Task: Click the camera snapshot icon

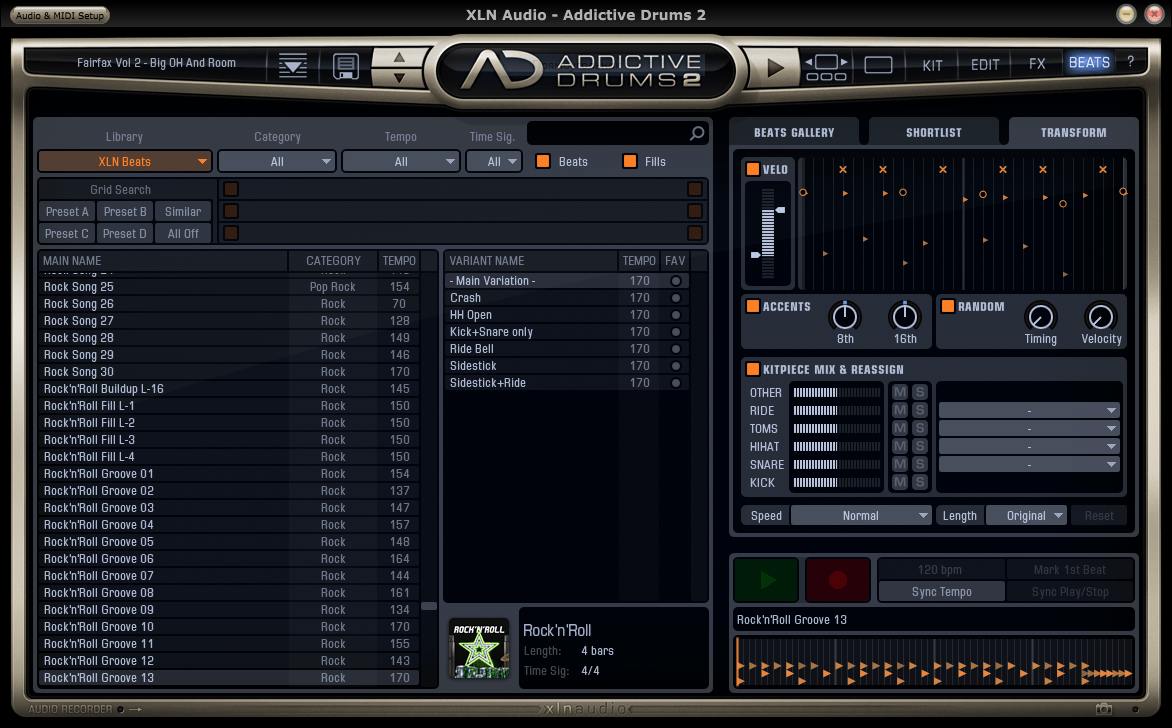Action: pyautogui.click(x=1103, y=709)
